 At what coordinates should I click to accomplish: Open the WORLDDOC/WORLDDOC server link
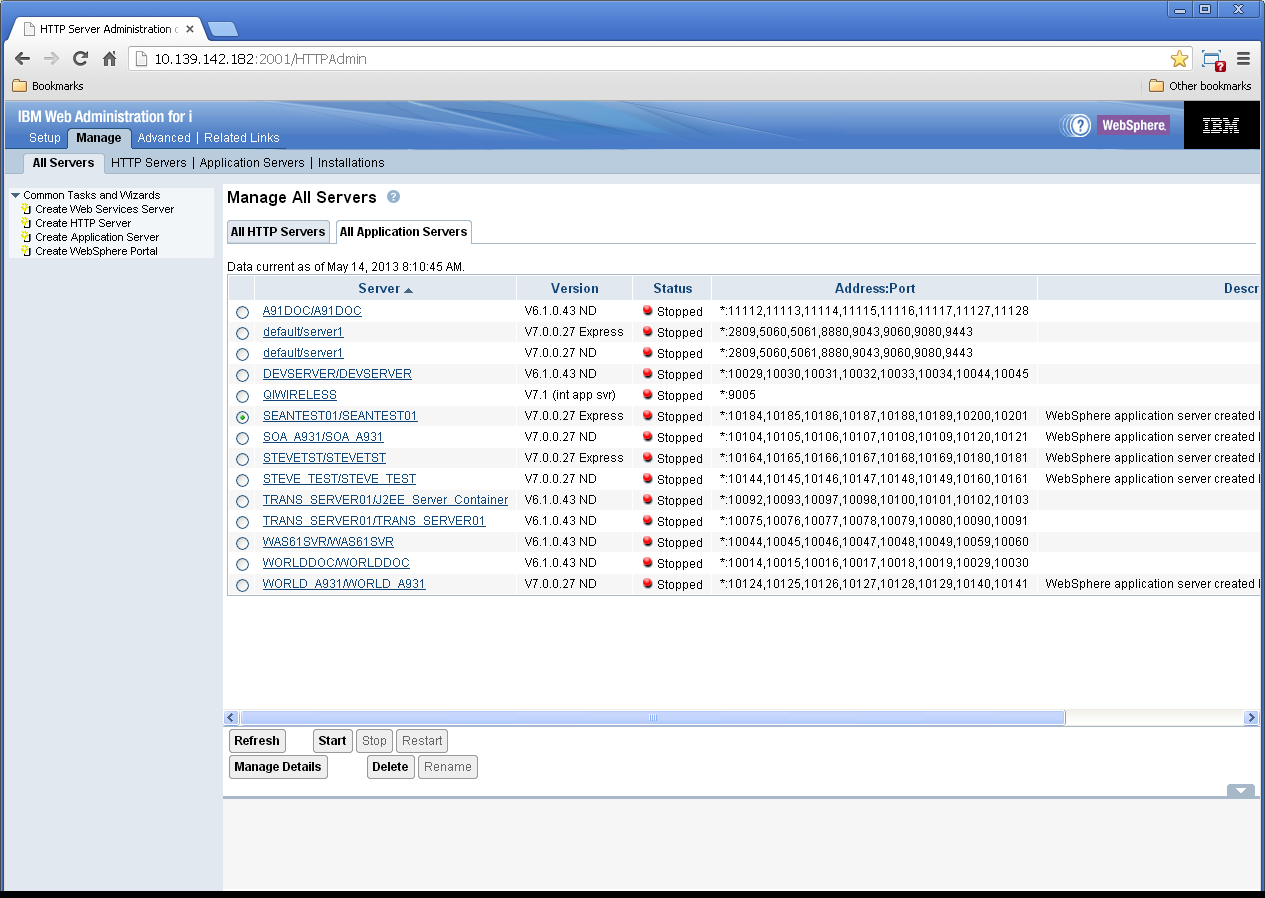point(336,563)
